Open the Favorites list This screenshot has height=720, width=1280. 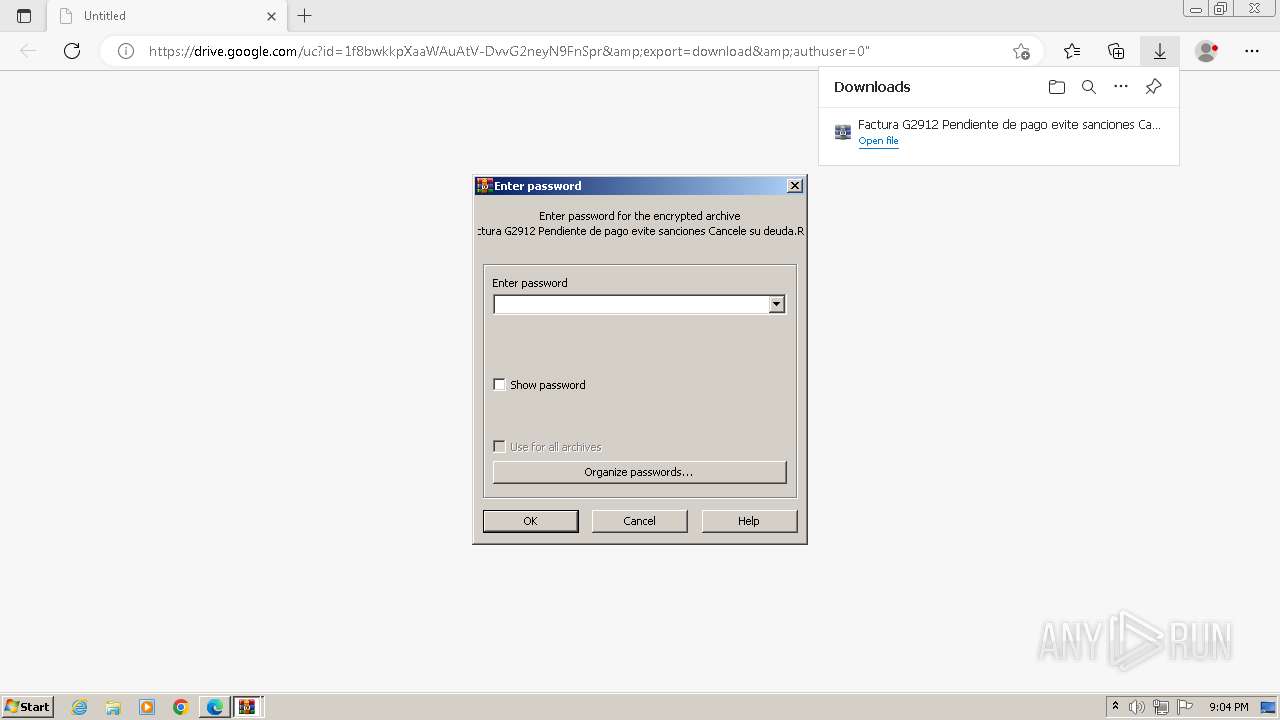point(1072,51)
